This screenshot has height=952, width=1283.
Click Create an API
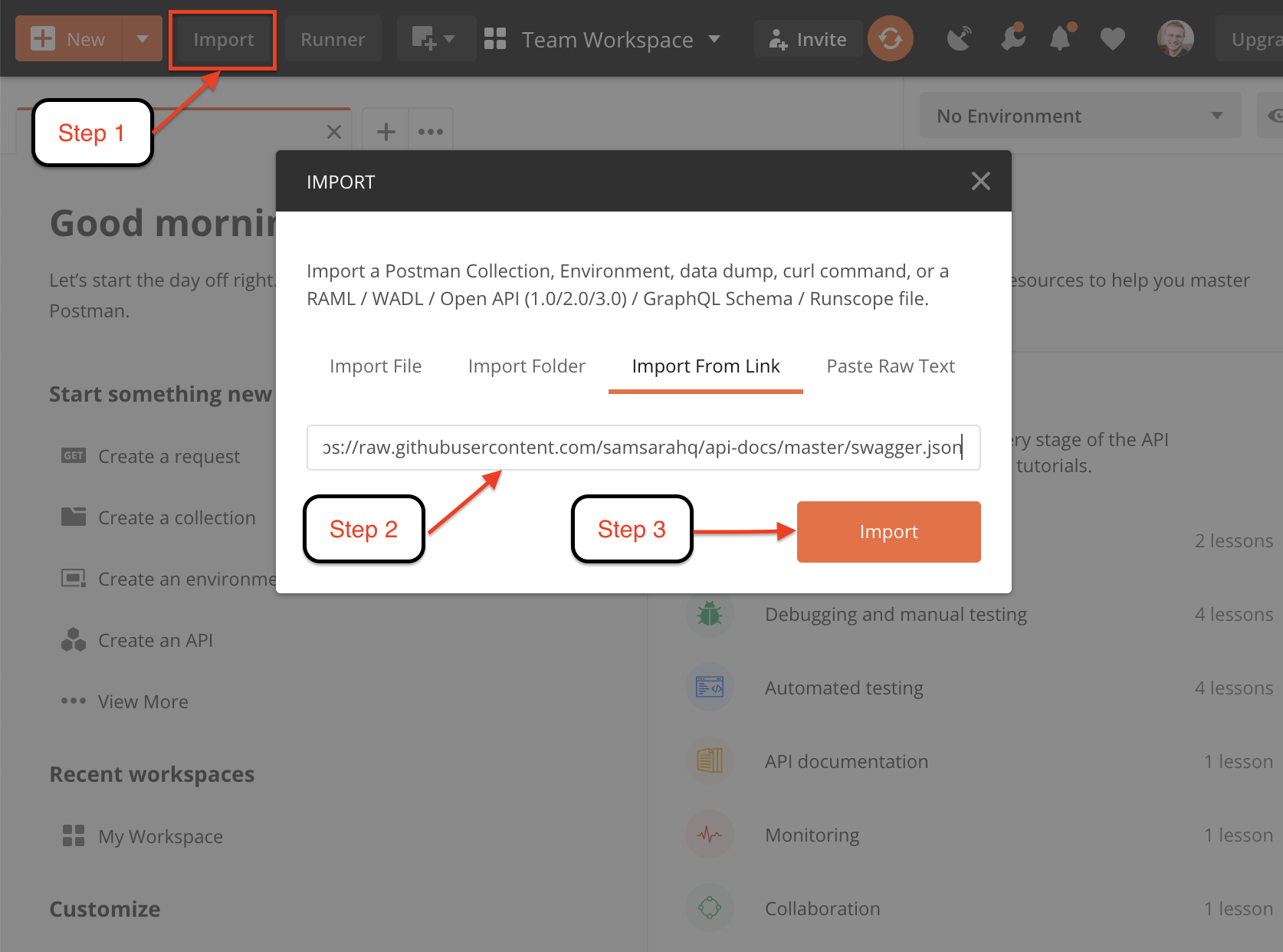156,641
